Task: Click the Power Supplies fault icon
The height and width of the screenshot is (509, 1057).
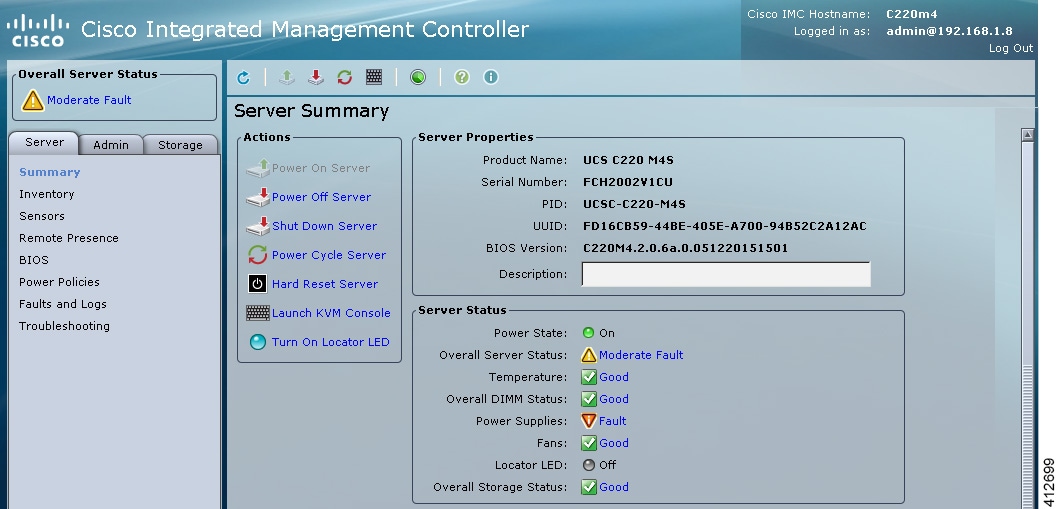Action: click(588, 421)
